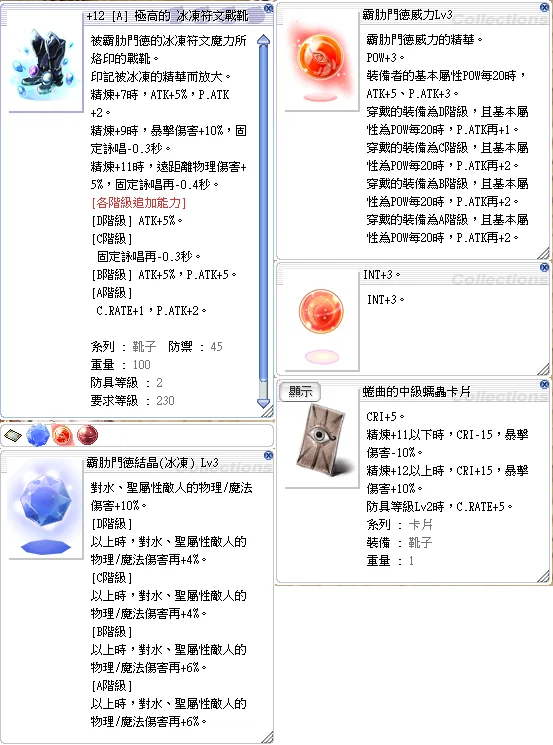Click resize grip of card window

point(543,576)
